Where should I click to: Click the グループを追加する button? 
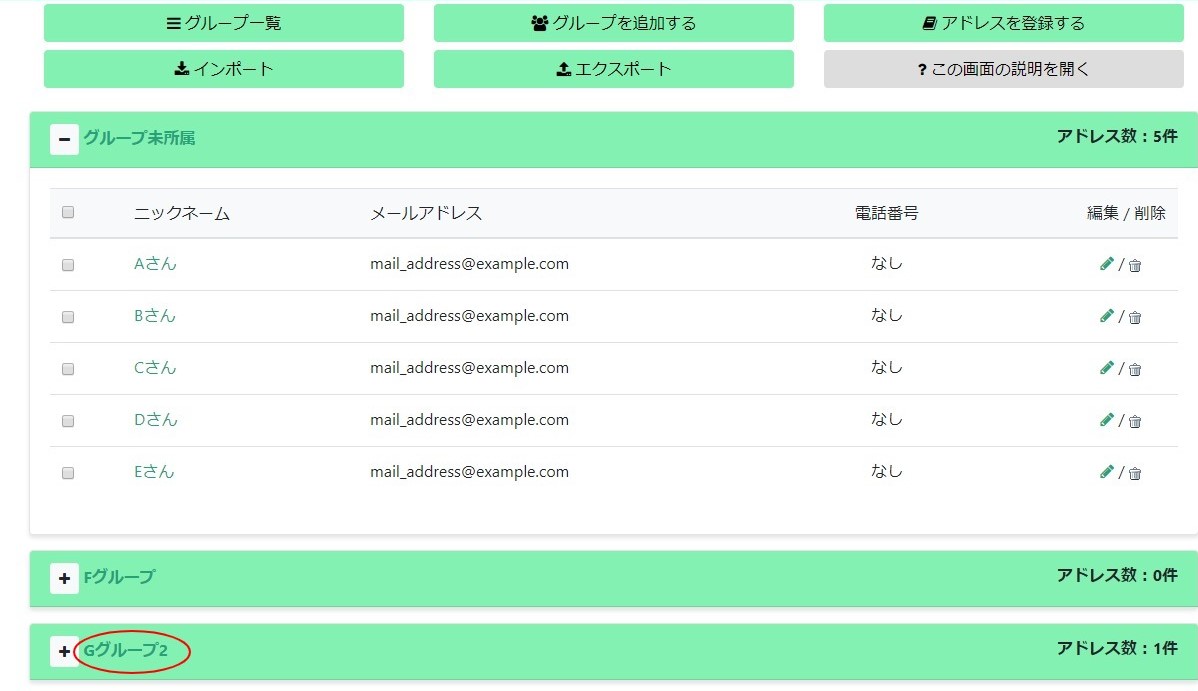pos(613,22)
